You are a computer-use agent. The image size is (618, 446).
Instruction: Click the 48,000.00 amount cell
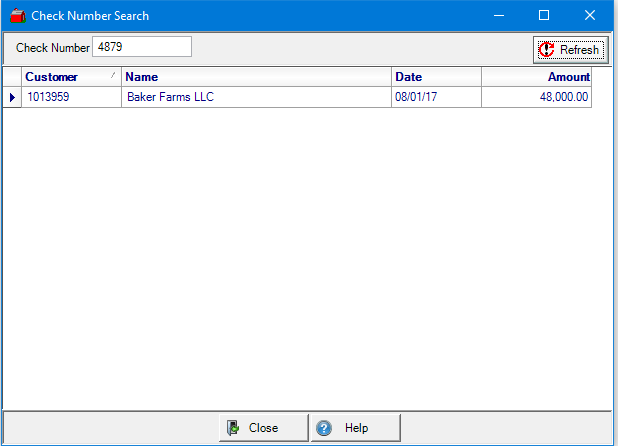pyautogui.click(x=537, y=97)
